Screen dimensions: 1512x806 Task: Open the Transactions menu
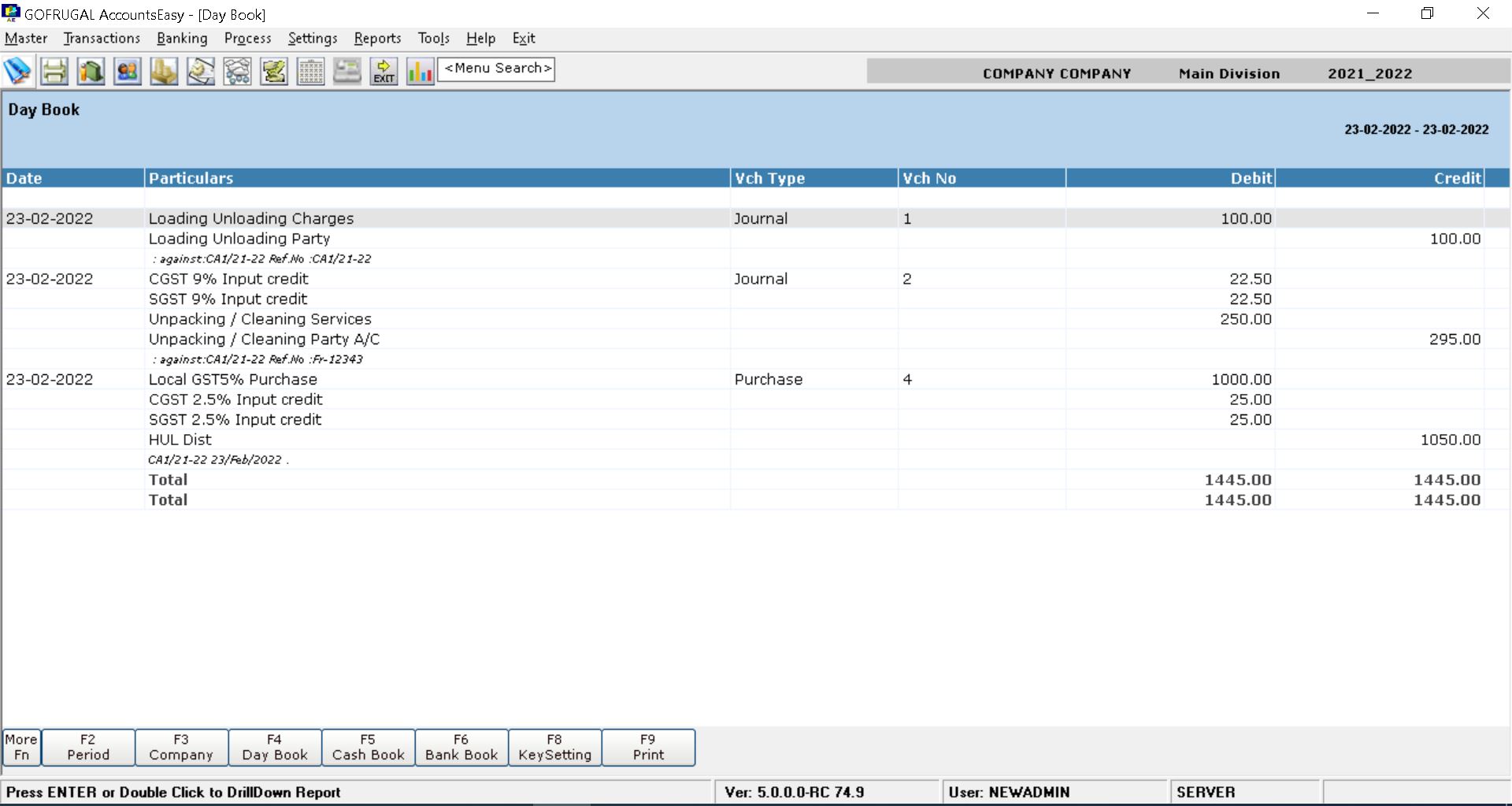click(102, 39)
